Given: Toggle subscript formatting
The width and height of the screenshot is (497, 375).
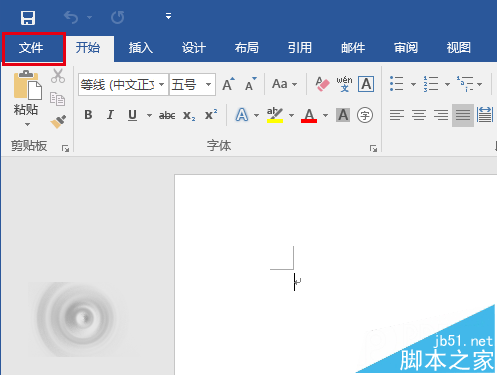Looking at the screenshot, I should (189, 116).
